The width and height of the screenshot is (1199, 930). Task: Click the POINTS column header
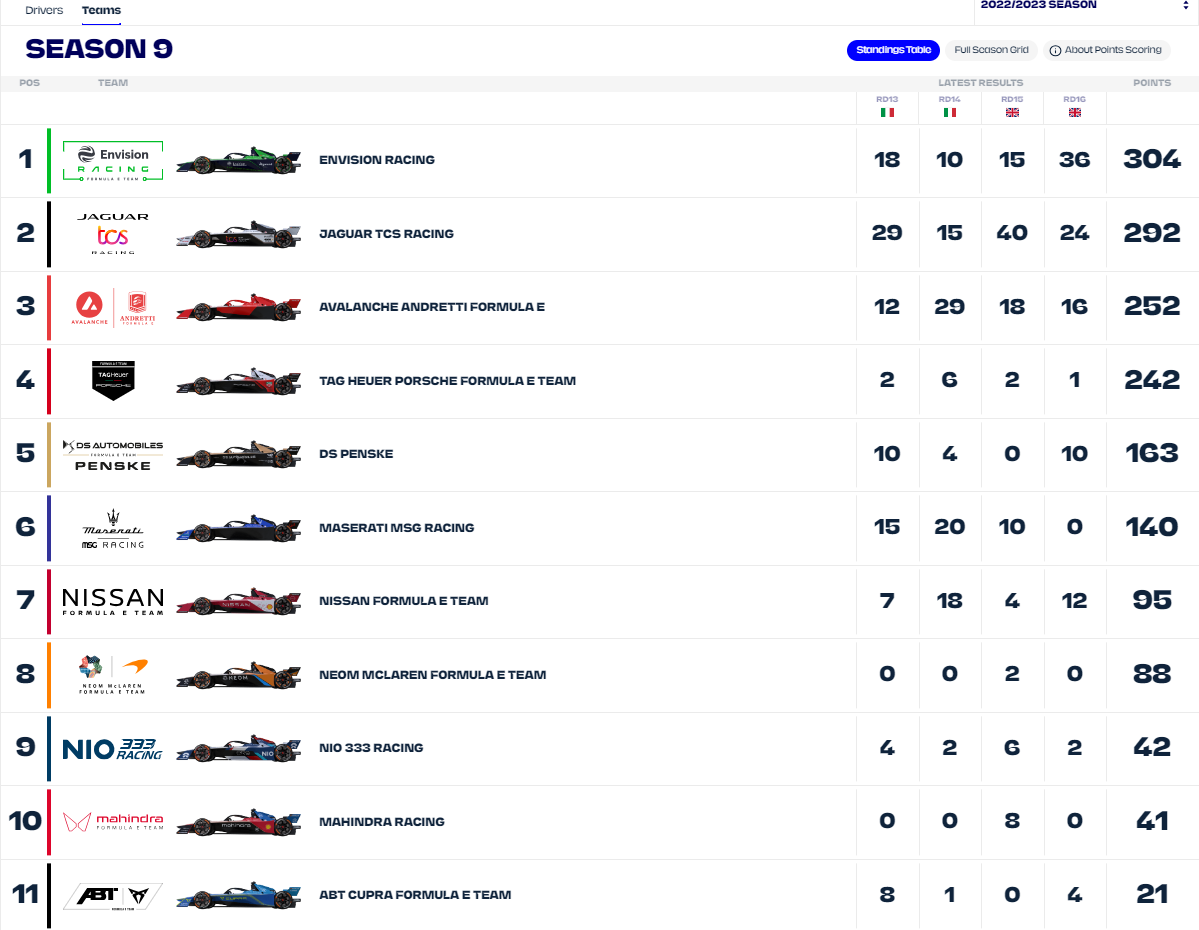point(1152,83)
